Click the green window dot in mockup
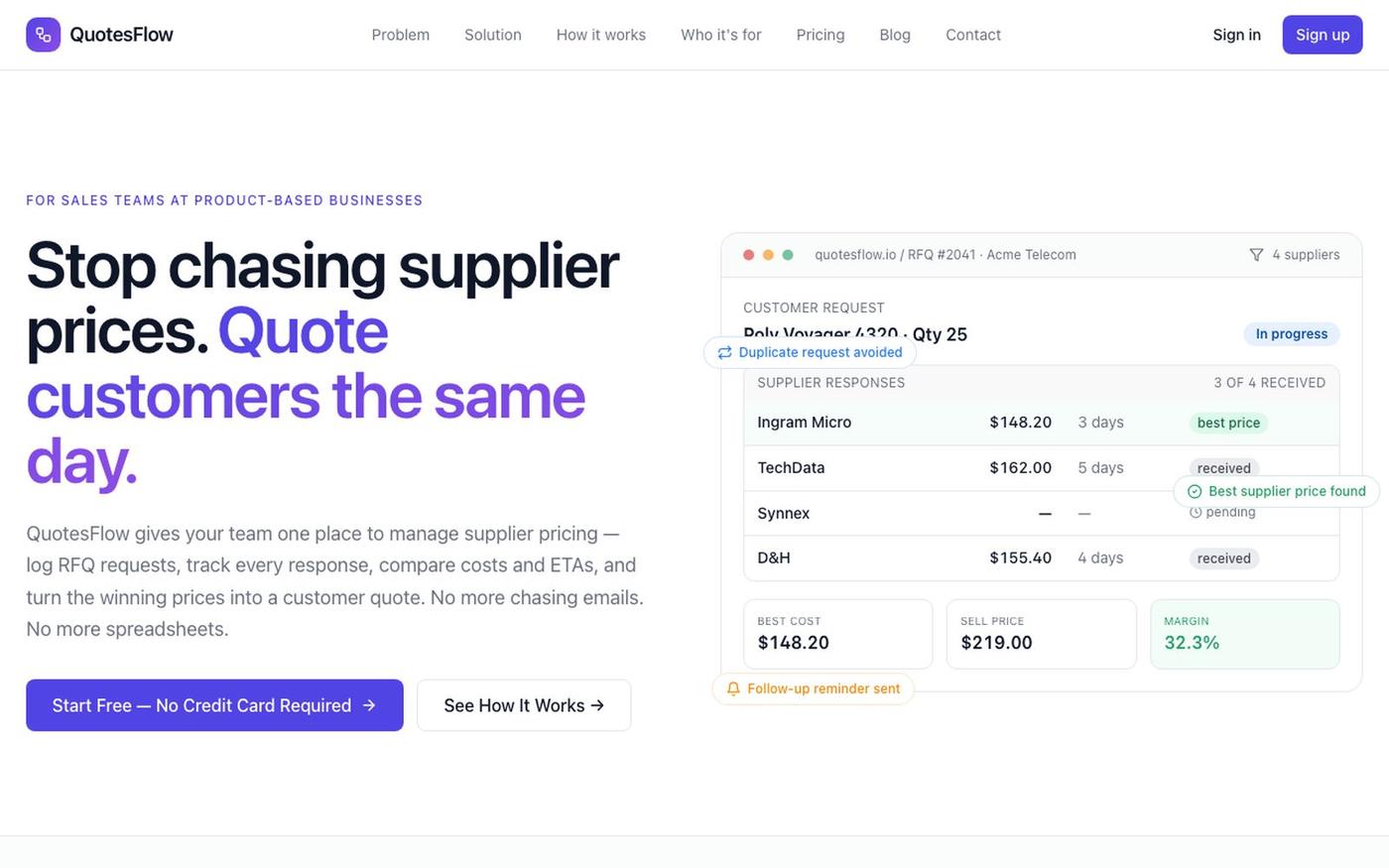 pyautogui.click(x=788, y=255)
